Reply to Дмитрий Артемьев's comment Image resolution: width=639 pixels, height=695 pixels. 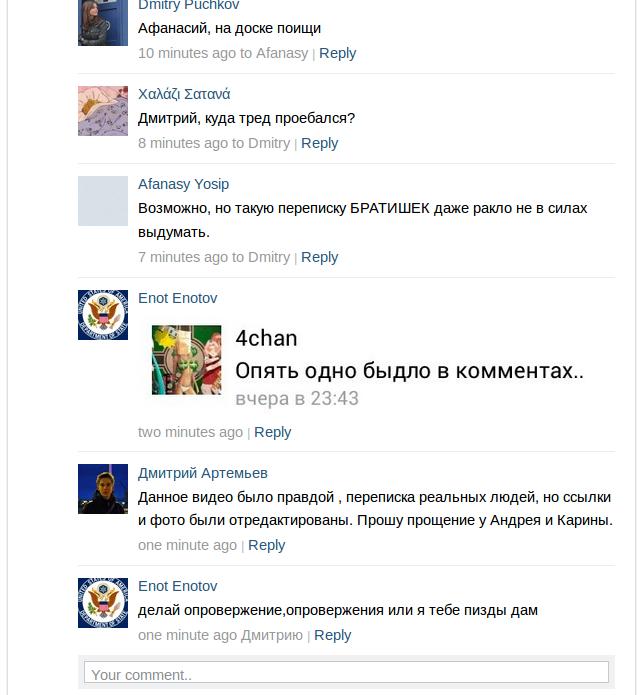pos(266,545)
